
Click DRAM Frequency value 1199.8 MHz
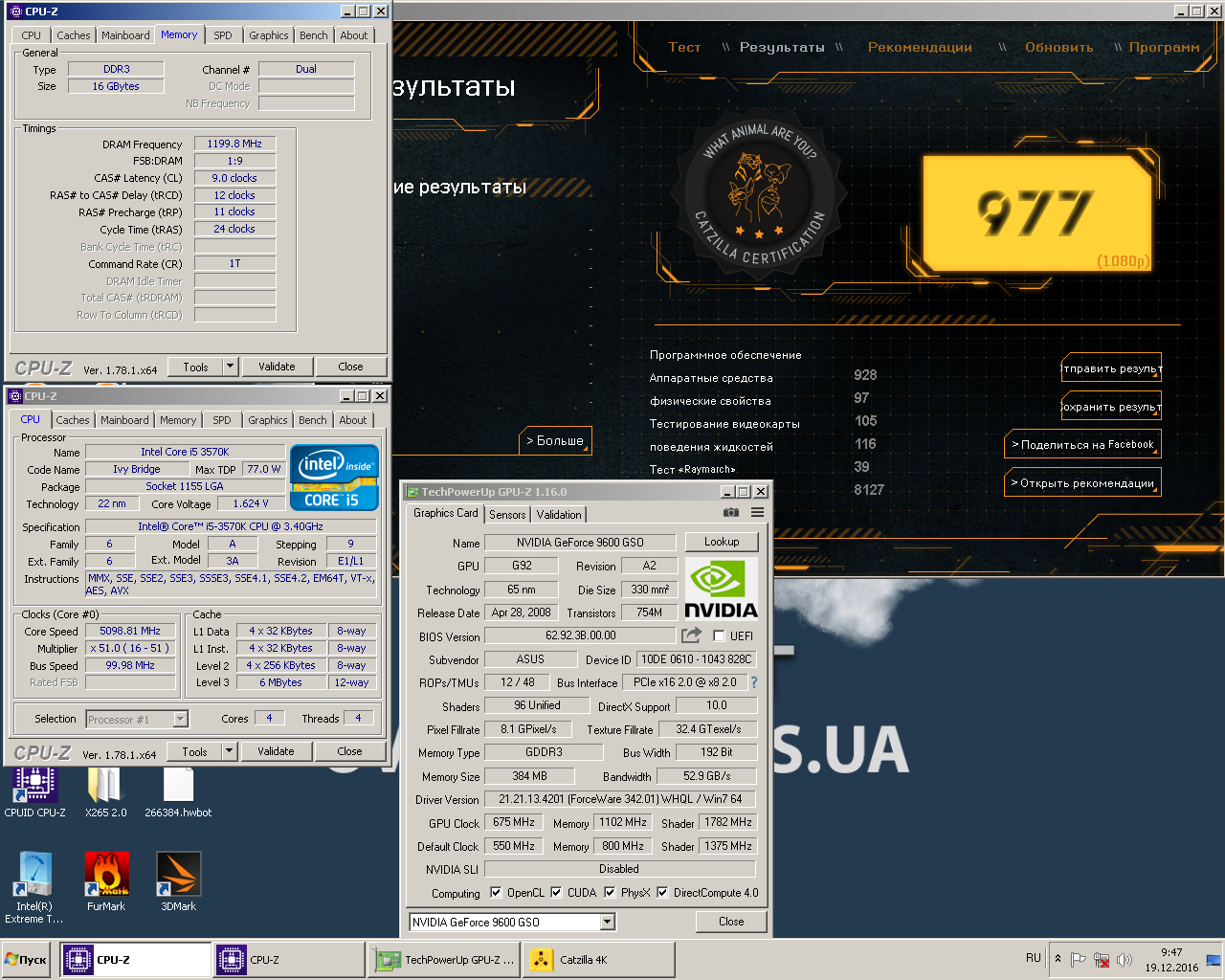click(x=234, y=144)
